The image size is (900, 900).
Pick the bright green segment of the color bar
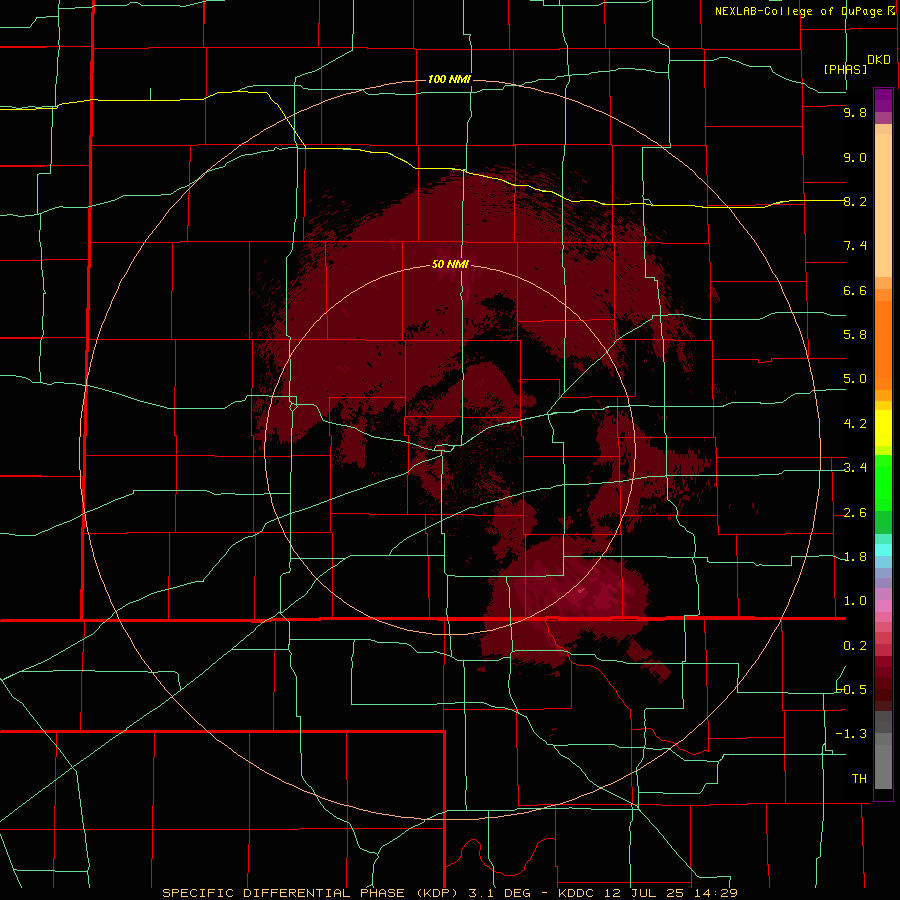[x=883, y=482]
